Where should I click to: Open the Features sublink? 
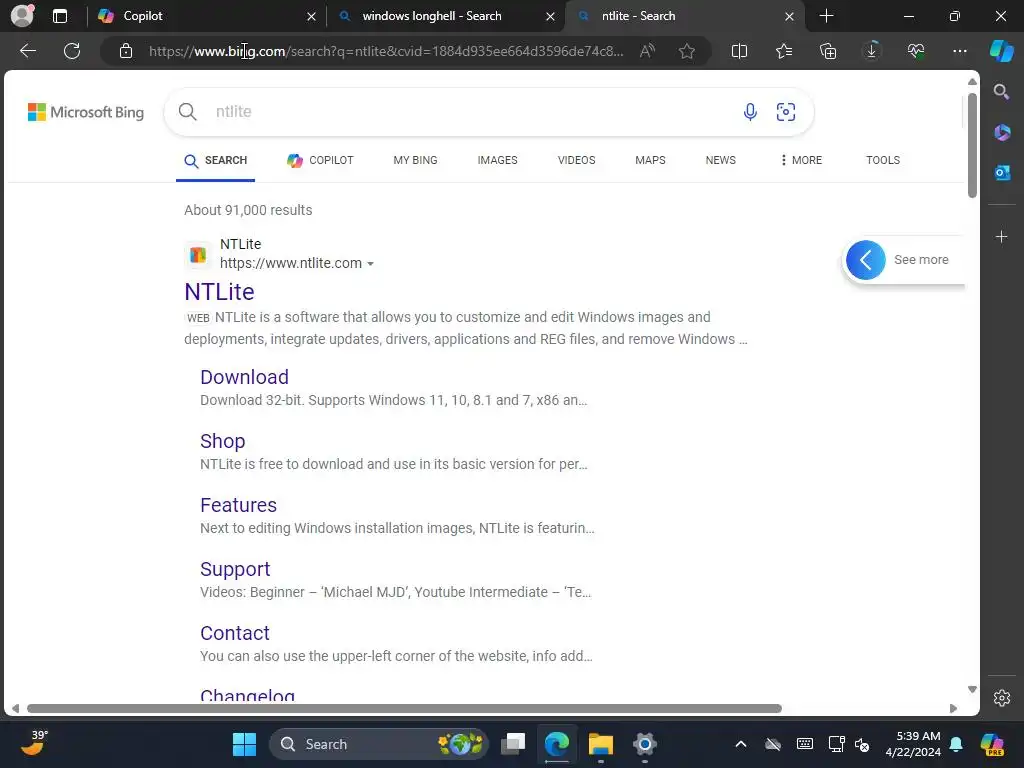coord(238,505)
